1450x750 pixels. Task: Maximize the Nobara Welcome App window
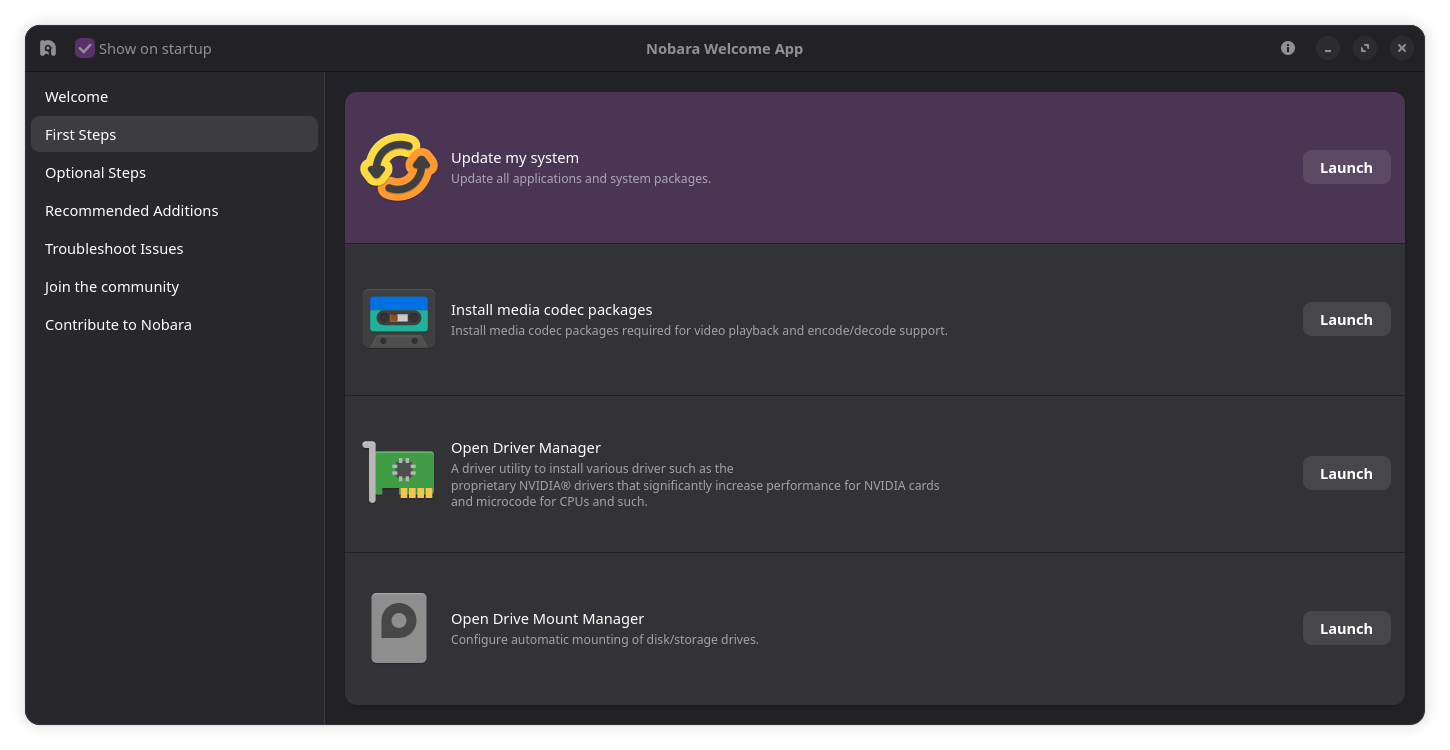(x=1365, y=48)
